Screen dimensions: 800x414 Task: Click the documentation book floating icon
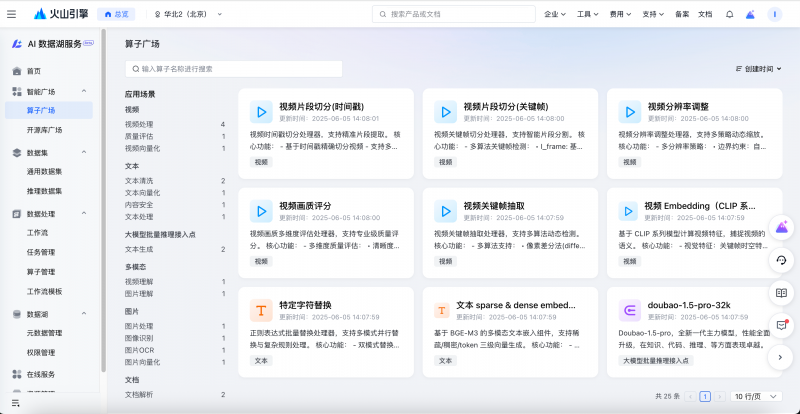point(782,292)
